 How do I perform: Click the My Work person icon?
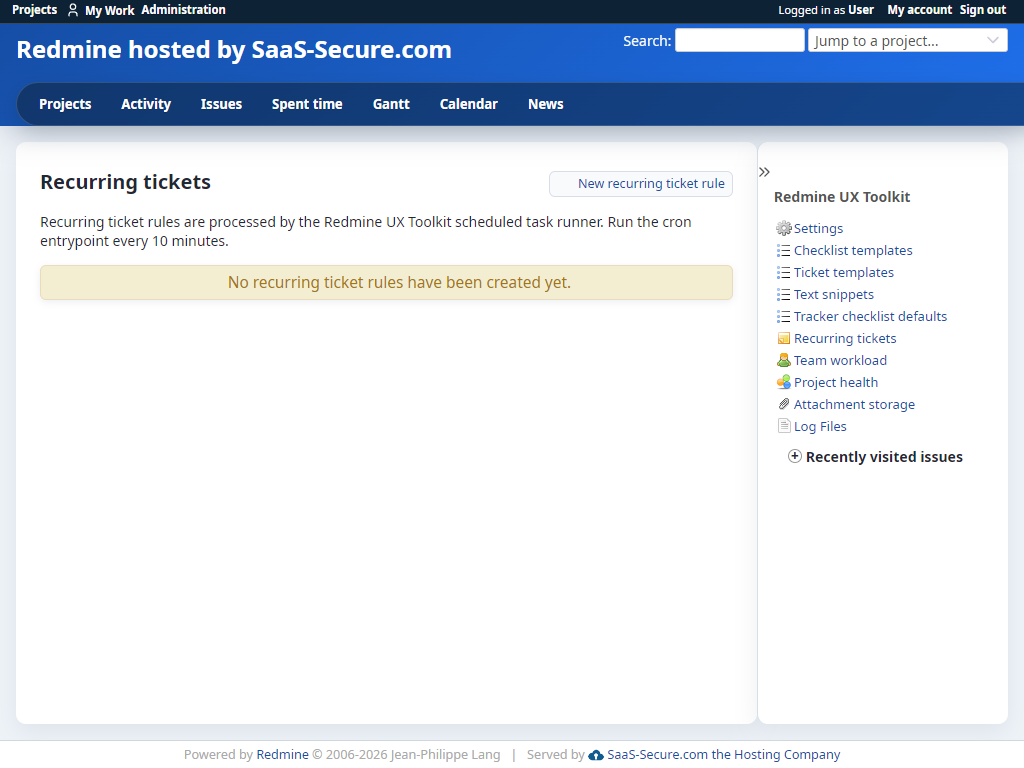73,10
